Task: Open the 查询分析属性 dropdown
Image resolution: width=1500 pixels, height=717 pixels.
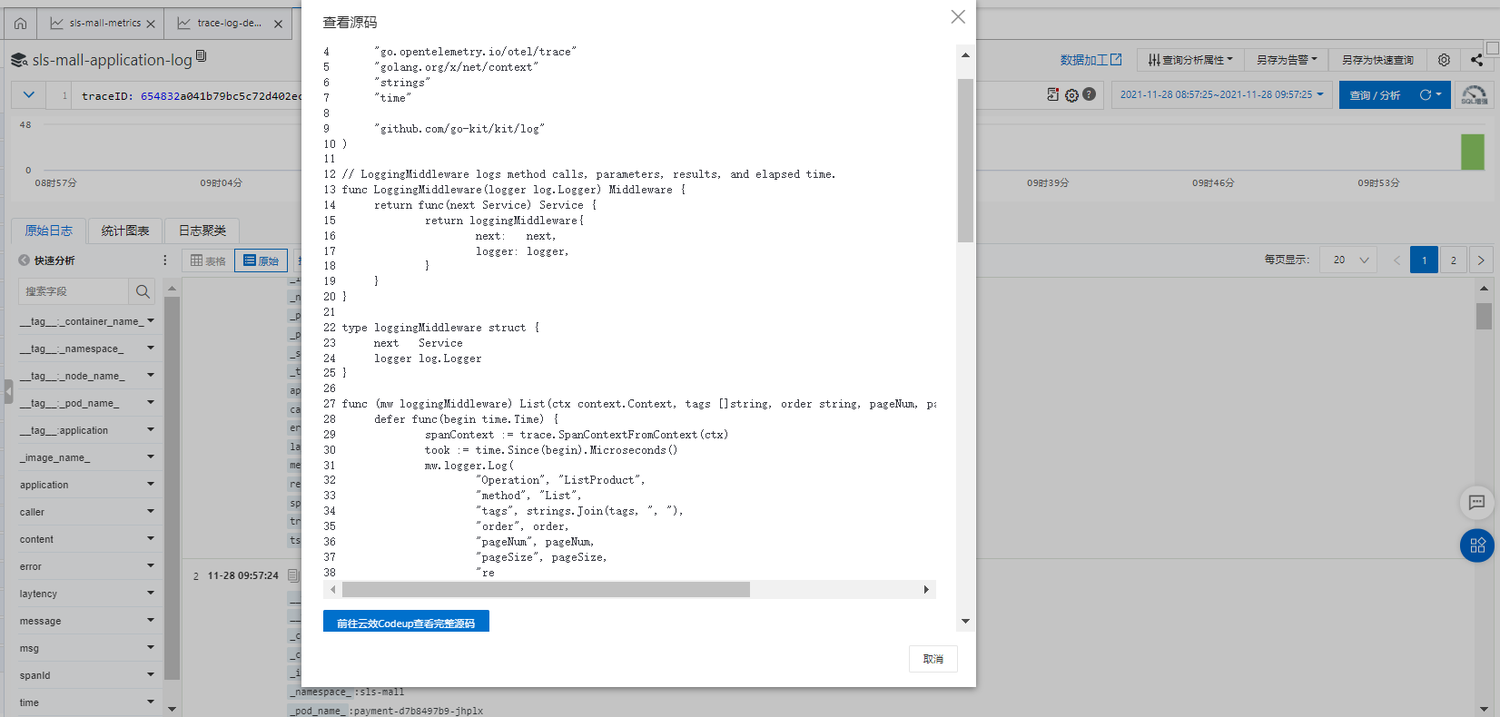Action: [1190, 60]
